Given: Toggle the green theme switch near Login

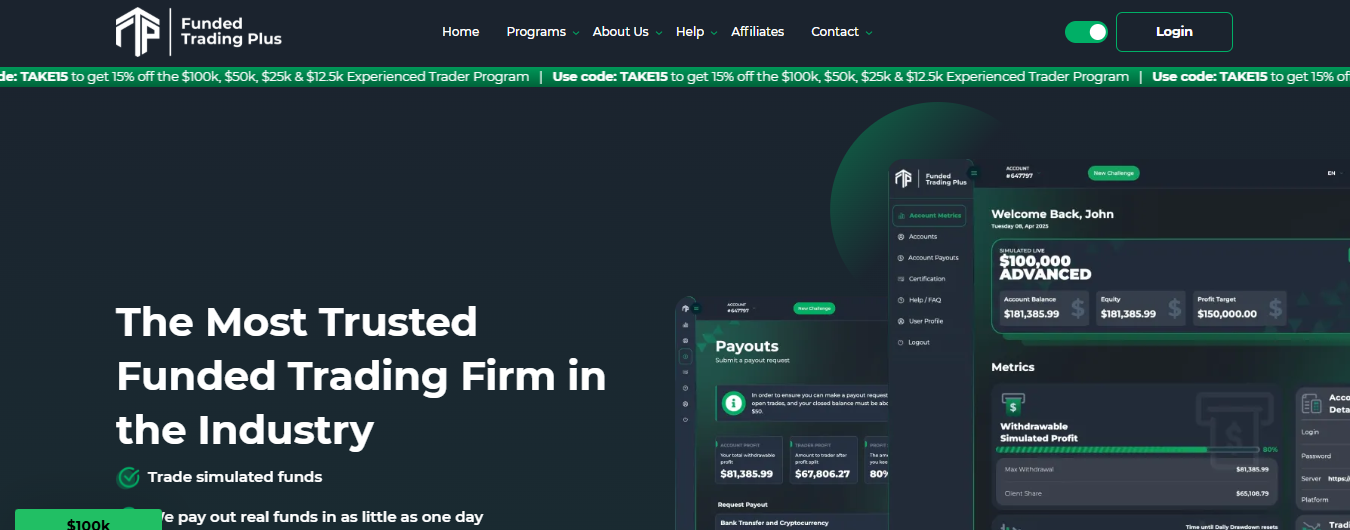Looking at the screenshot, I should coord(1086,32).
